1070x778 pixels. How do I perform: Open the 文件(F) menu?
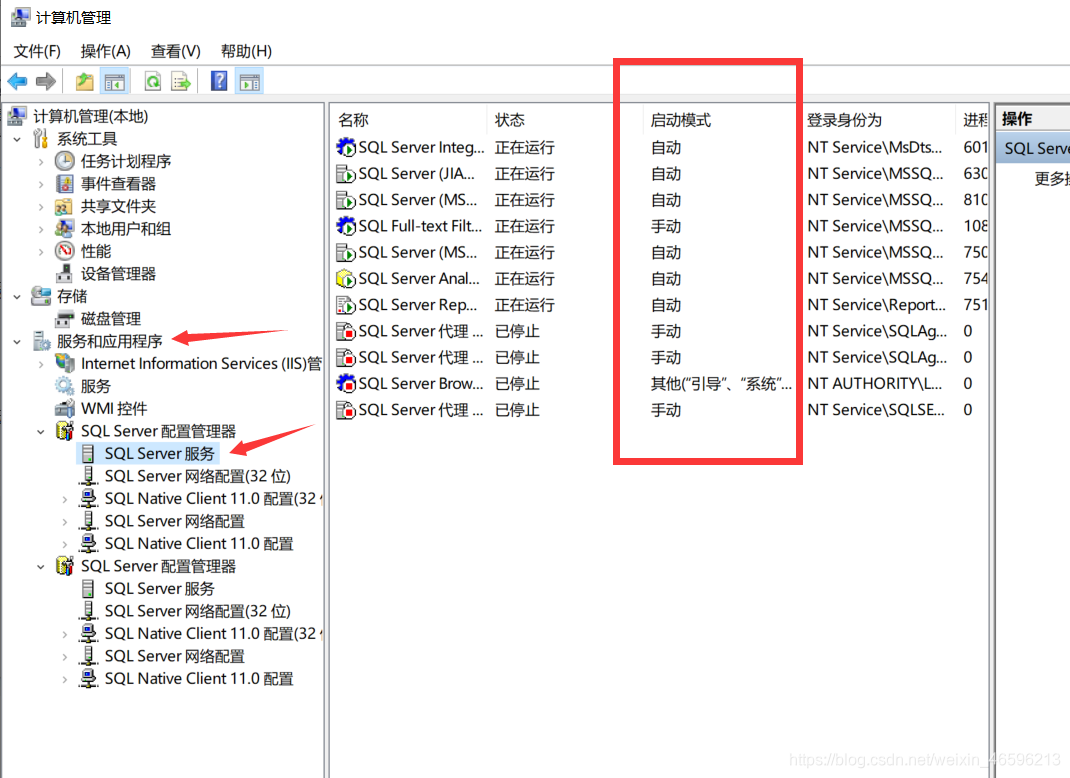coord(37,51)
